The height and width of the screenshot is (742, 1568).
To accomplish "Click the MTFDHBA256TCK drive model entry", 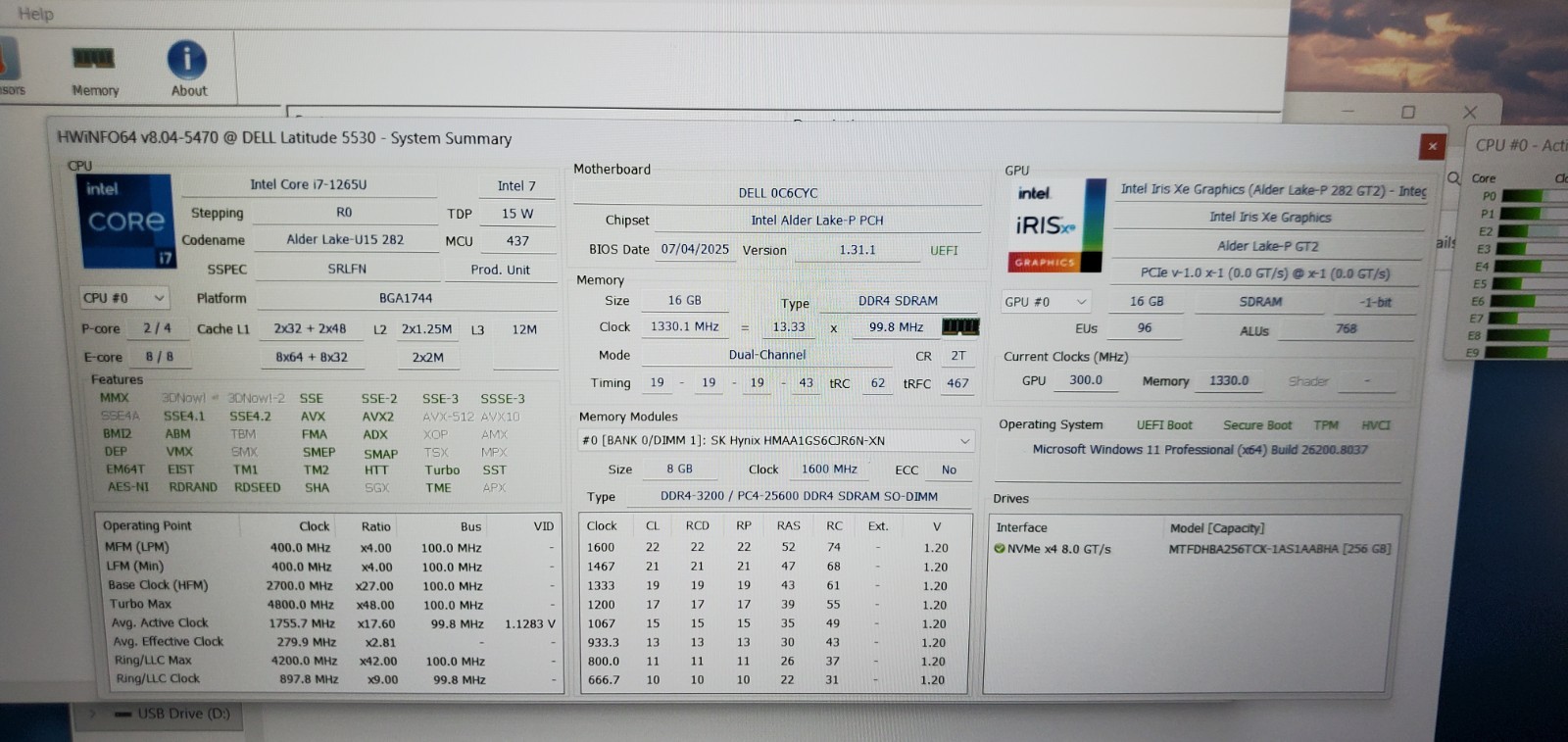I will tap(1279, 549).
